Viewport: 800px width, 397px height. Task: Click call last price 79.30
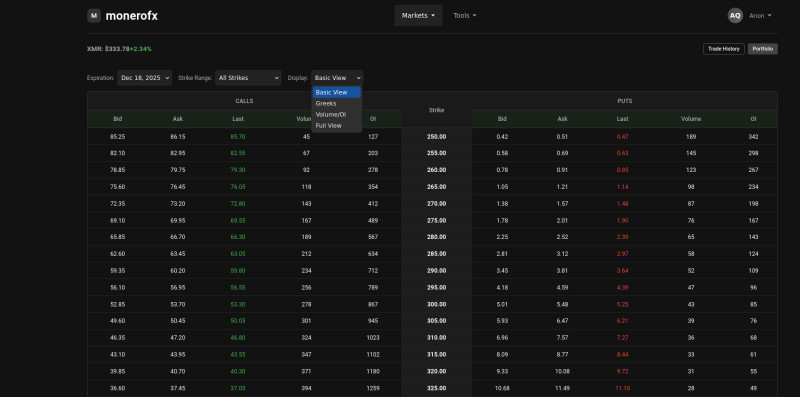[x=238, y=170]
